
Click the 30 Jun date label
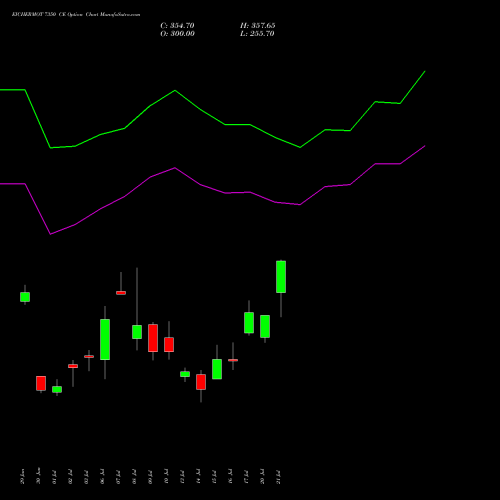[x=38, y=477]
